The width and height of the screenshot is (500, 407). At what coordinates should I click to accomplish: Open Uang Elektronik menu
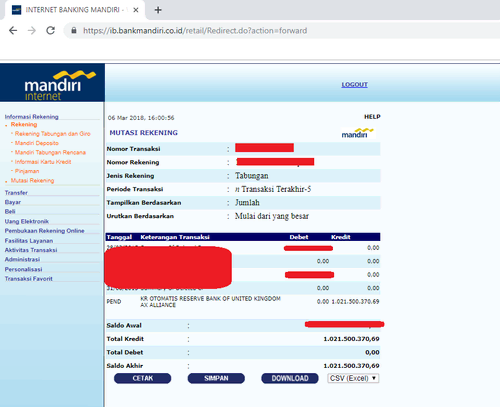point(27,221)
